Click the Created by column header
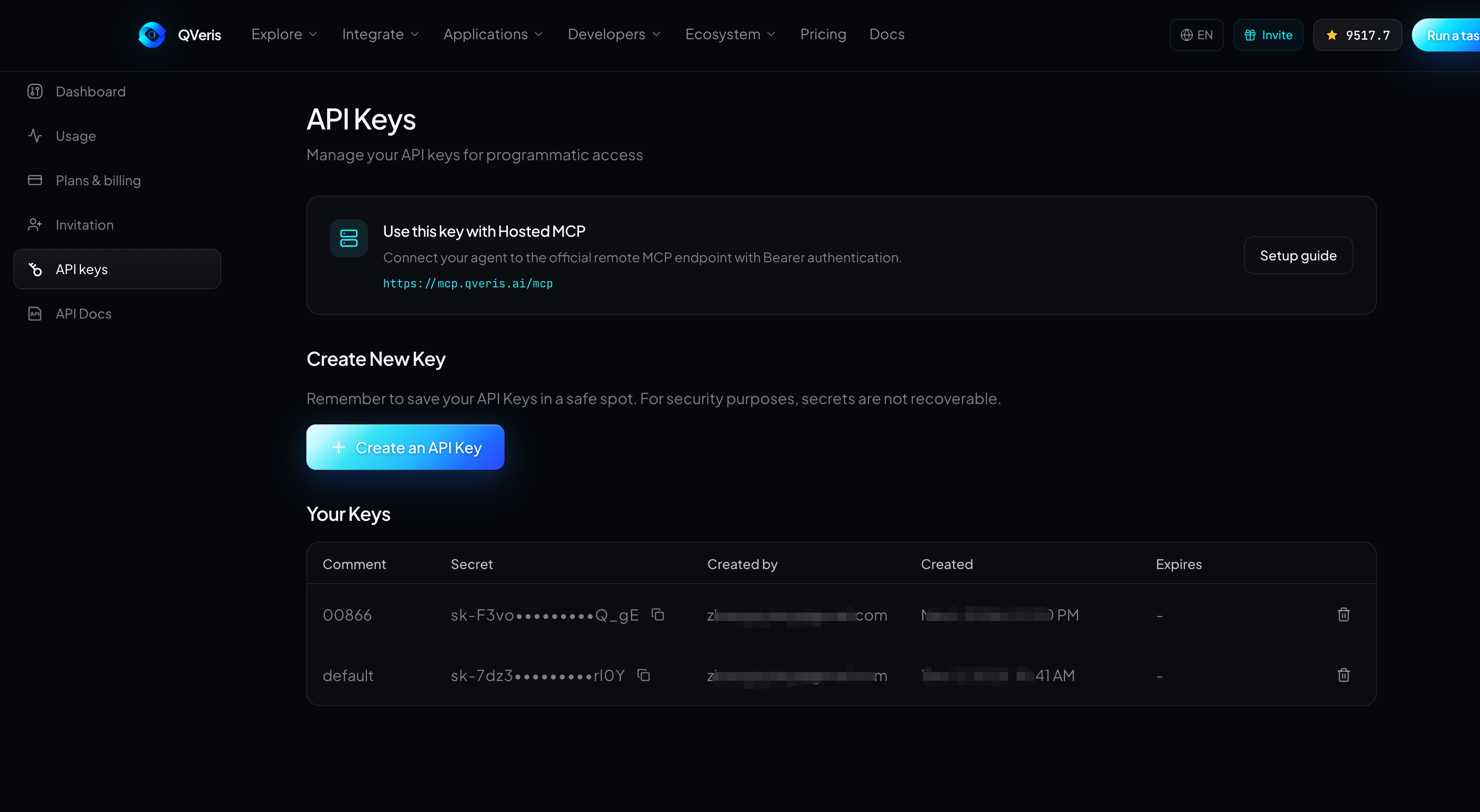The height and width of the screenshot is (812, 1480). click(x=742, y=564)
